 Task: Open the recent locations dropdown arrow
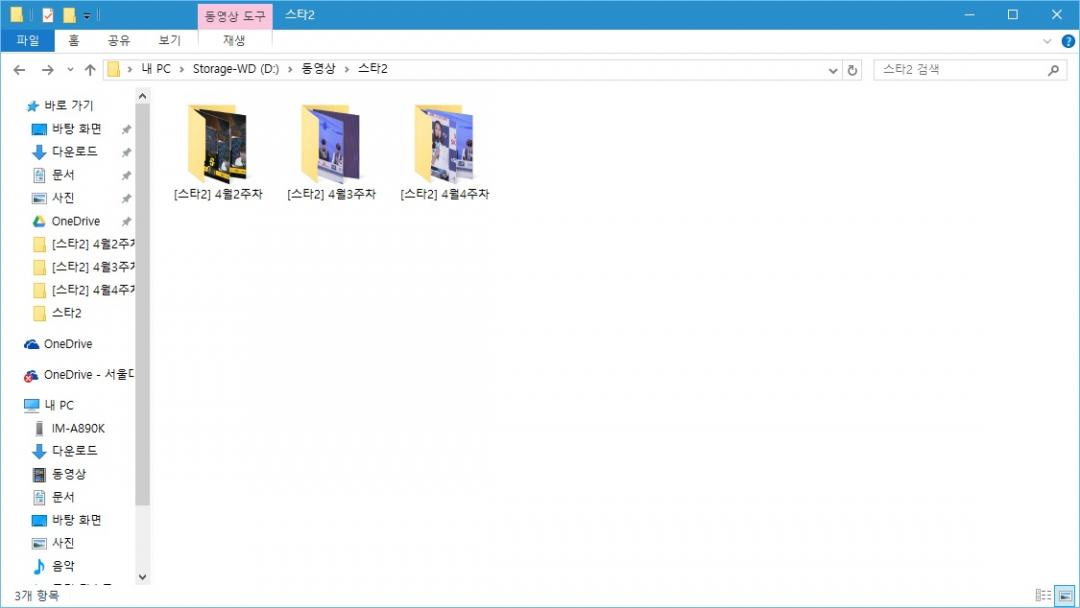click(70, 70)
